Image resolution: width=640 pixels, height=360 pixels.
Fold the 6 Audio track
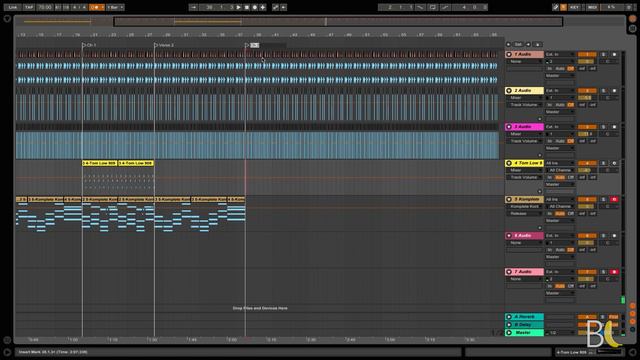tap(509, 236)
